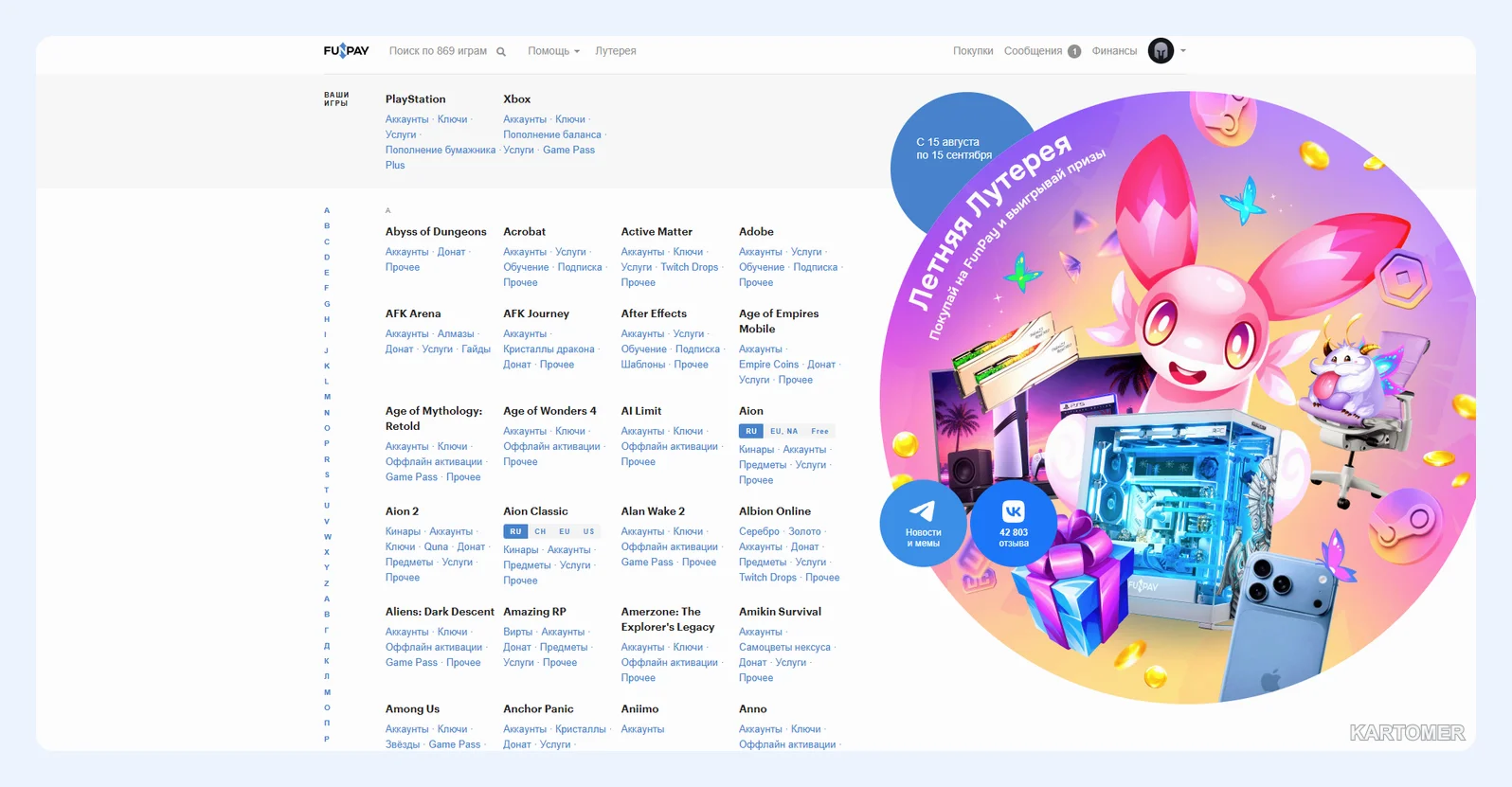Open Albion Online Серебро link
Viewport: 1512px width, 787px height.
(759, 531)
